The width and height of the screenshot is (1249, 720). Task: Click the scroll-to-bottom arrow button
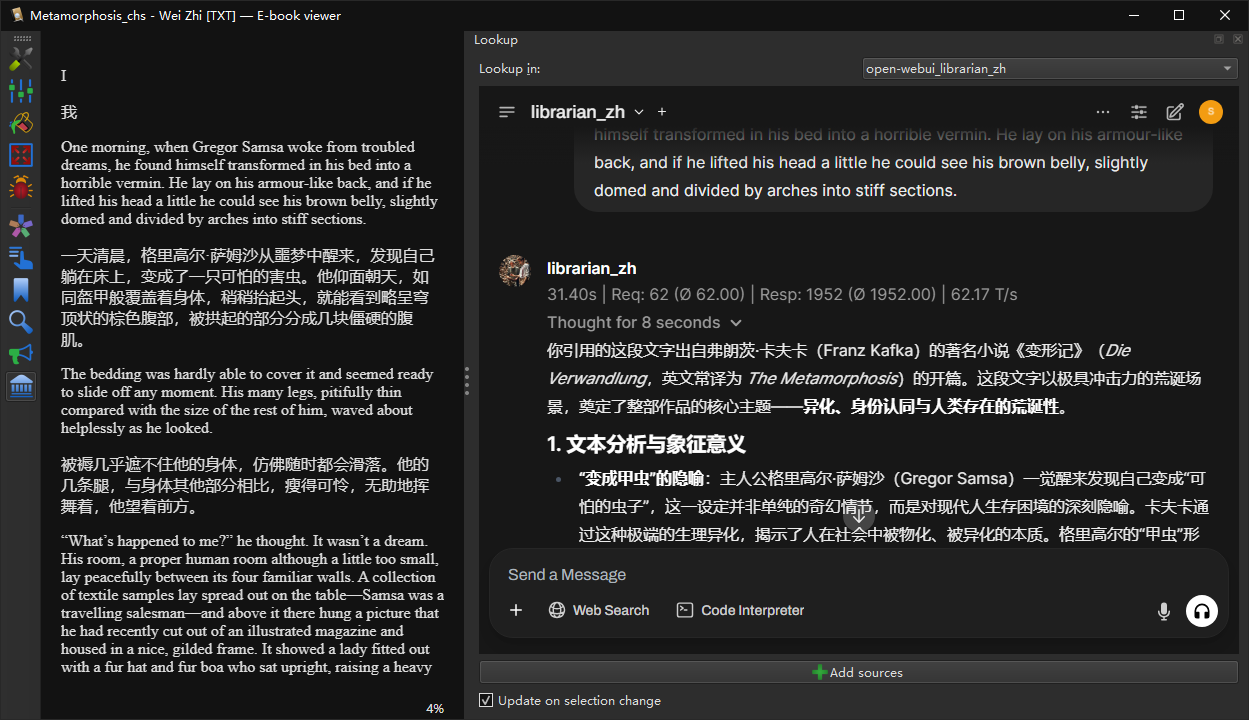tap(859, 517)
